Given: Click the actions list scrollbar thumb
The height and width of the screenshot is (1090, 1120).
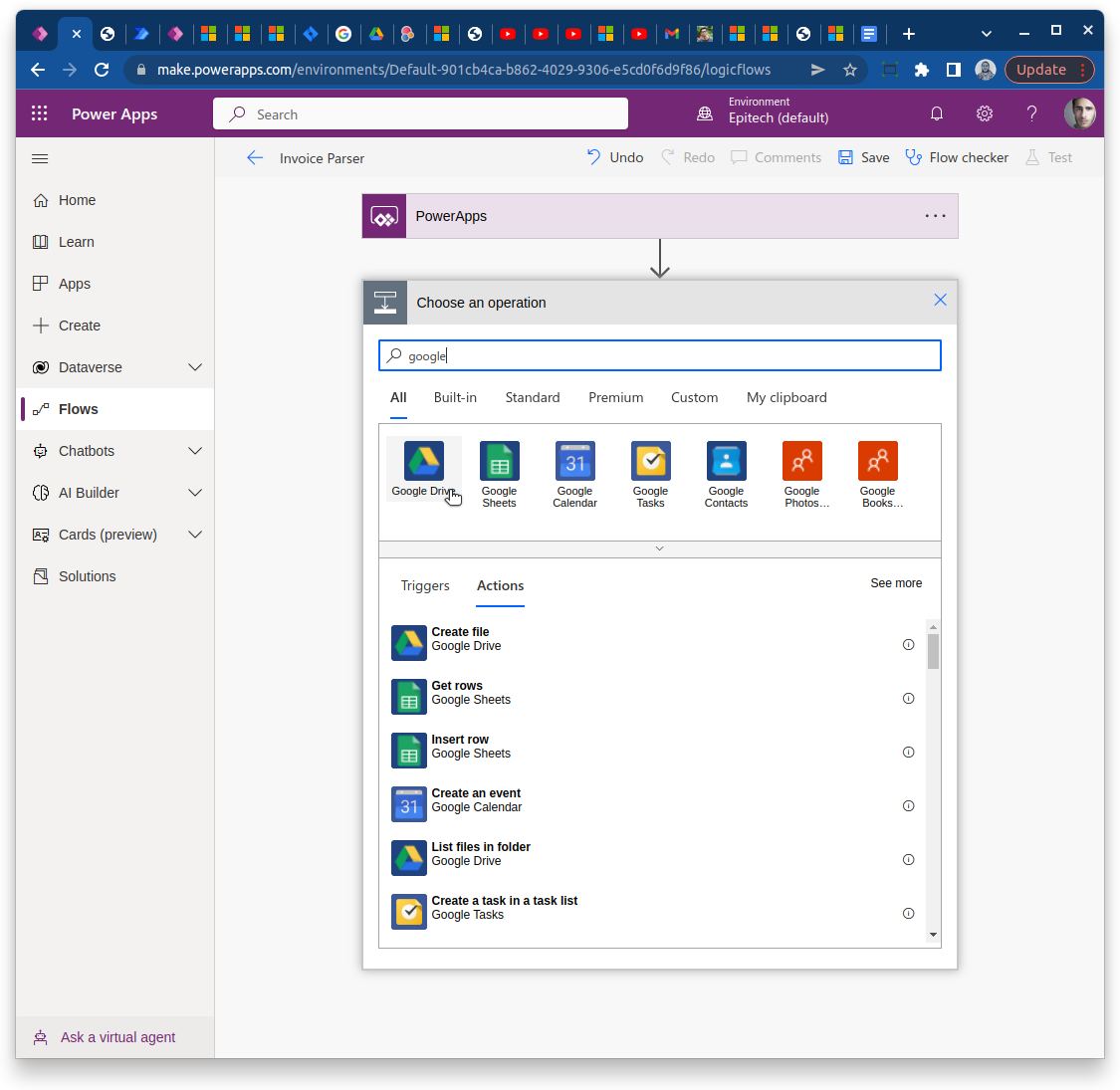Looking at the screenshot, I should [933, 651].
